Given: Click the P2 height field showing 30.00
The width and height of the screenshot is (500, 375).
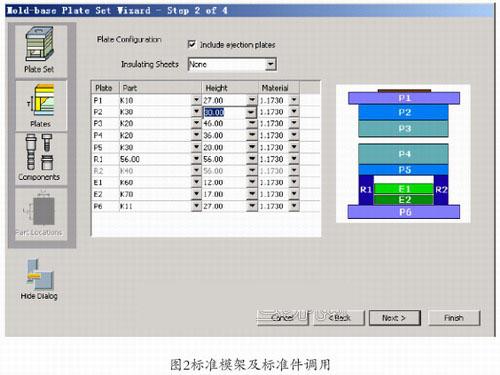Looking at the screenshot, I should pyautogui.click(x=225, y=112).
